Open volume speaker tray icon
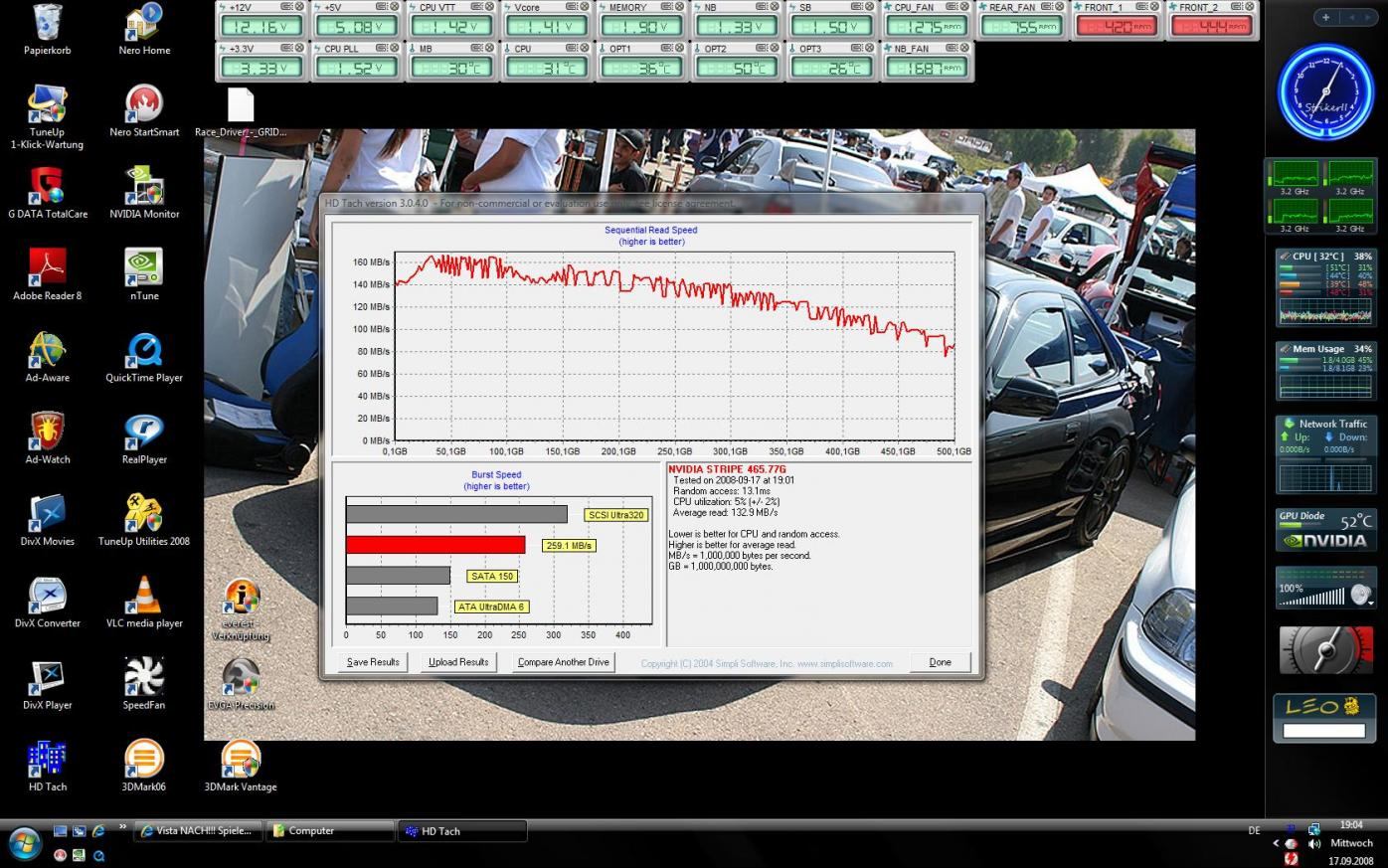Screen dimensions: 1388x868 pyautogui.click(x=1314, y=844)
